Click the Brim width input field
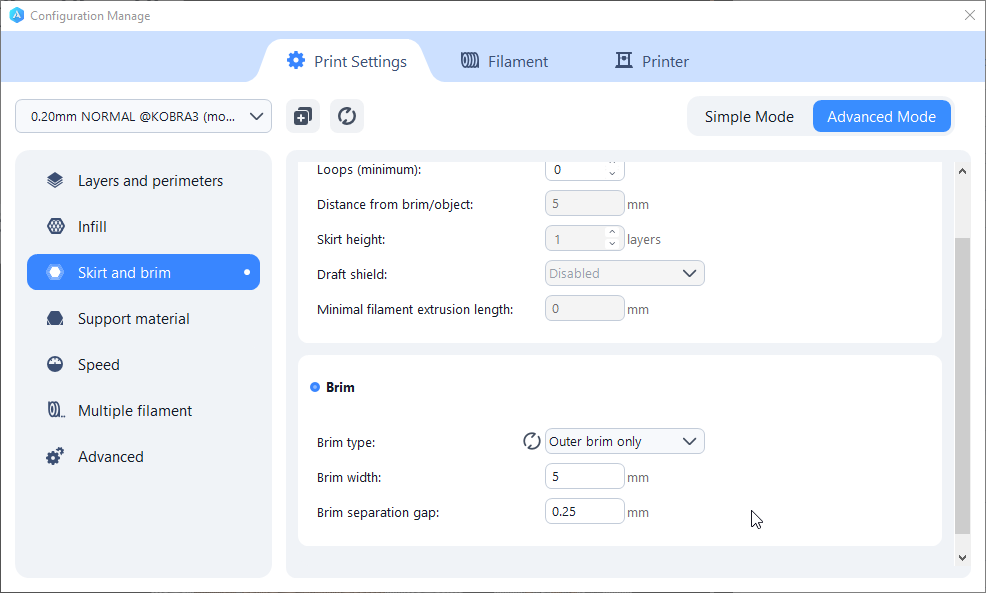Image resolution: width=986 pixels, height=593 pixels. (x=585, y=477)
